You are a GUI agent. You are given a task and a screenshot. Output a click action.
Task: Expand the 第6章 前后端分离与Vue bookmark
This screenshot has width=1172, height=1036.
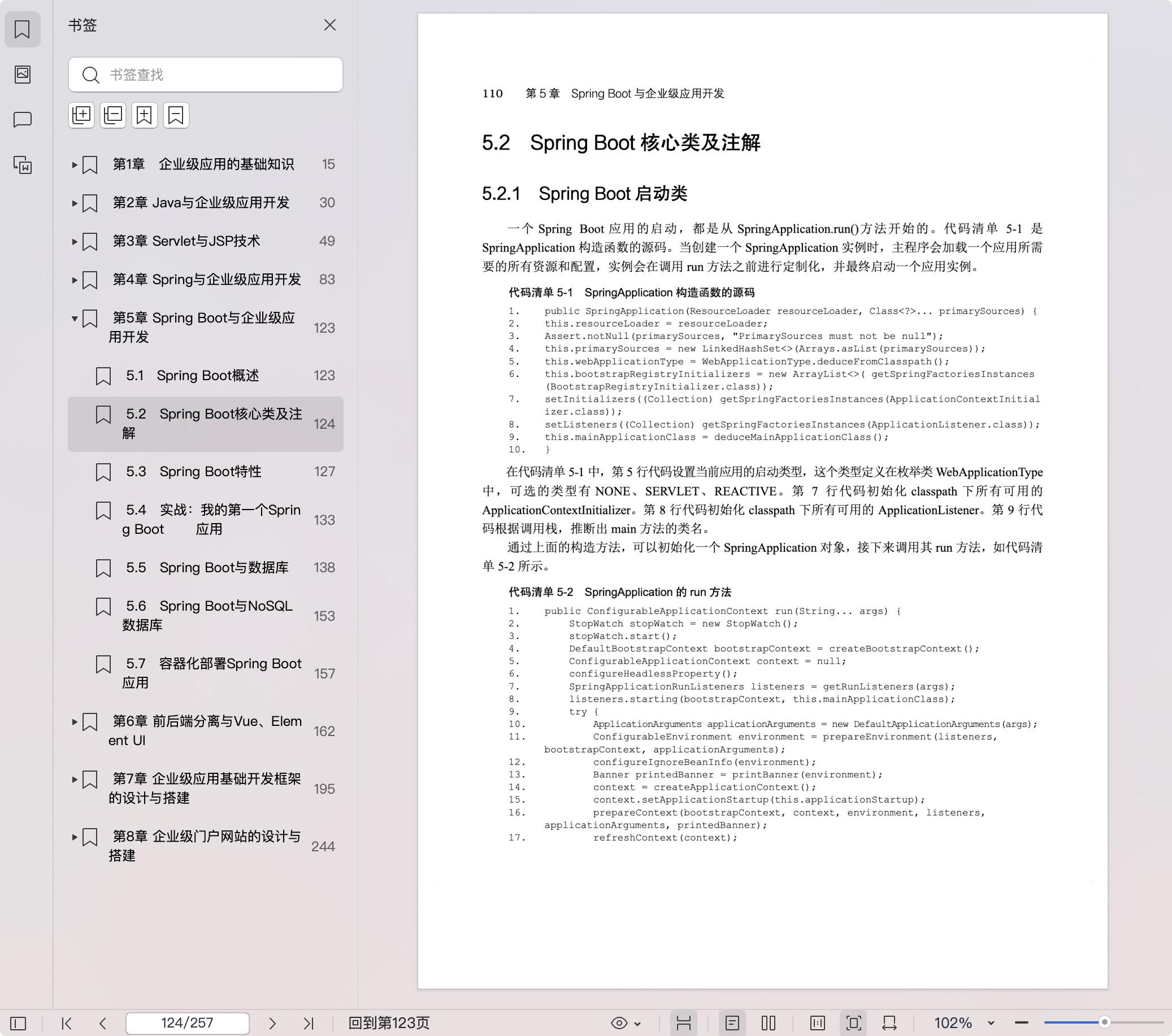pos(75,722)
